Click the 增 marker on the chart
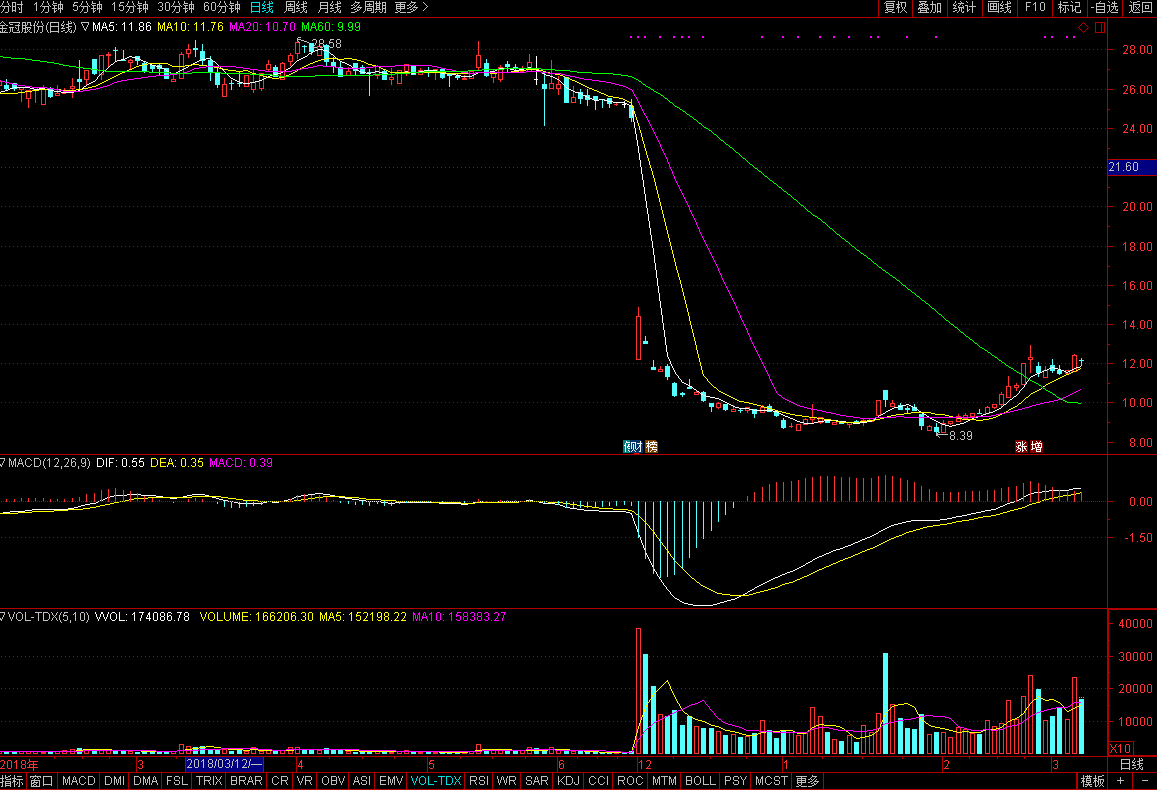Viewport: 1157px width, 790px height. [1037, 447]
